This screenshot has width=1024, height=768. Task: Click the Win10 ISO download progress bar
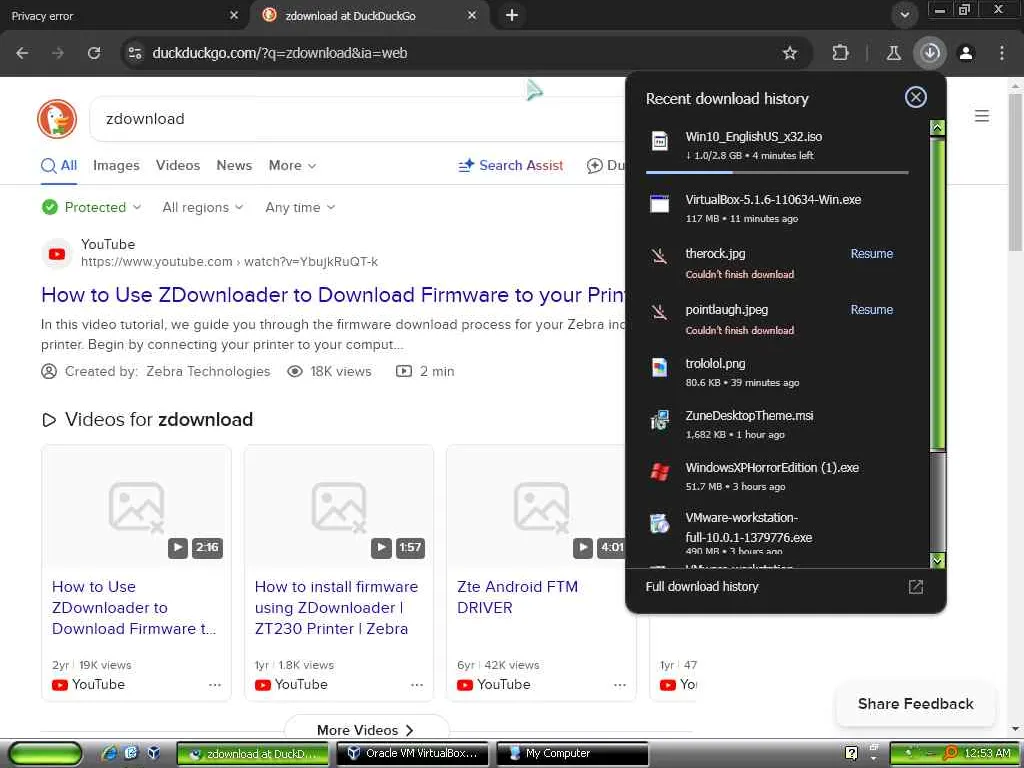pos(777,172)
